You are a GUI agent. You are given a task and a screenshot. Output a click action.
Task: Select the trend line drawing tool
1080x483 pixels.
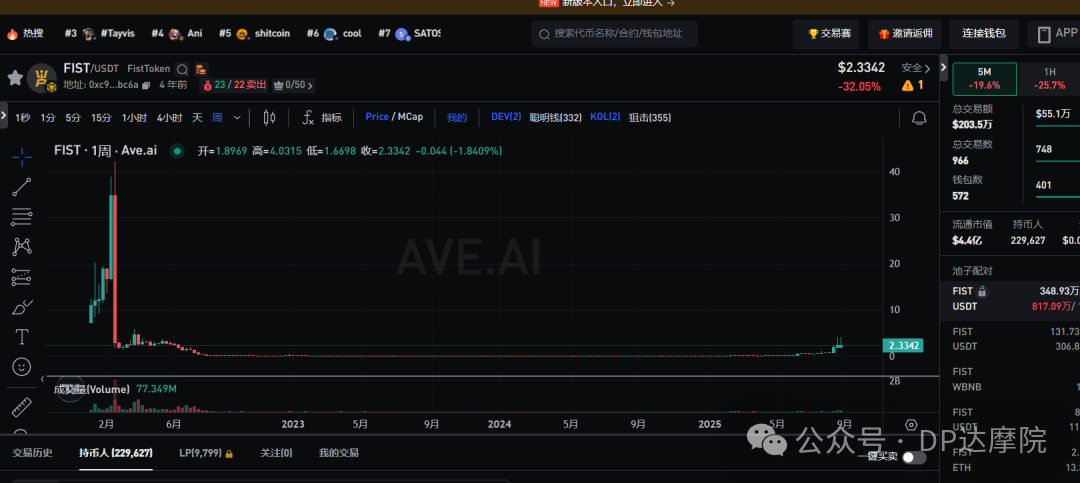point(21,186)
